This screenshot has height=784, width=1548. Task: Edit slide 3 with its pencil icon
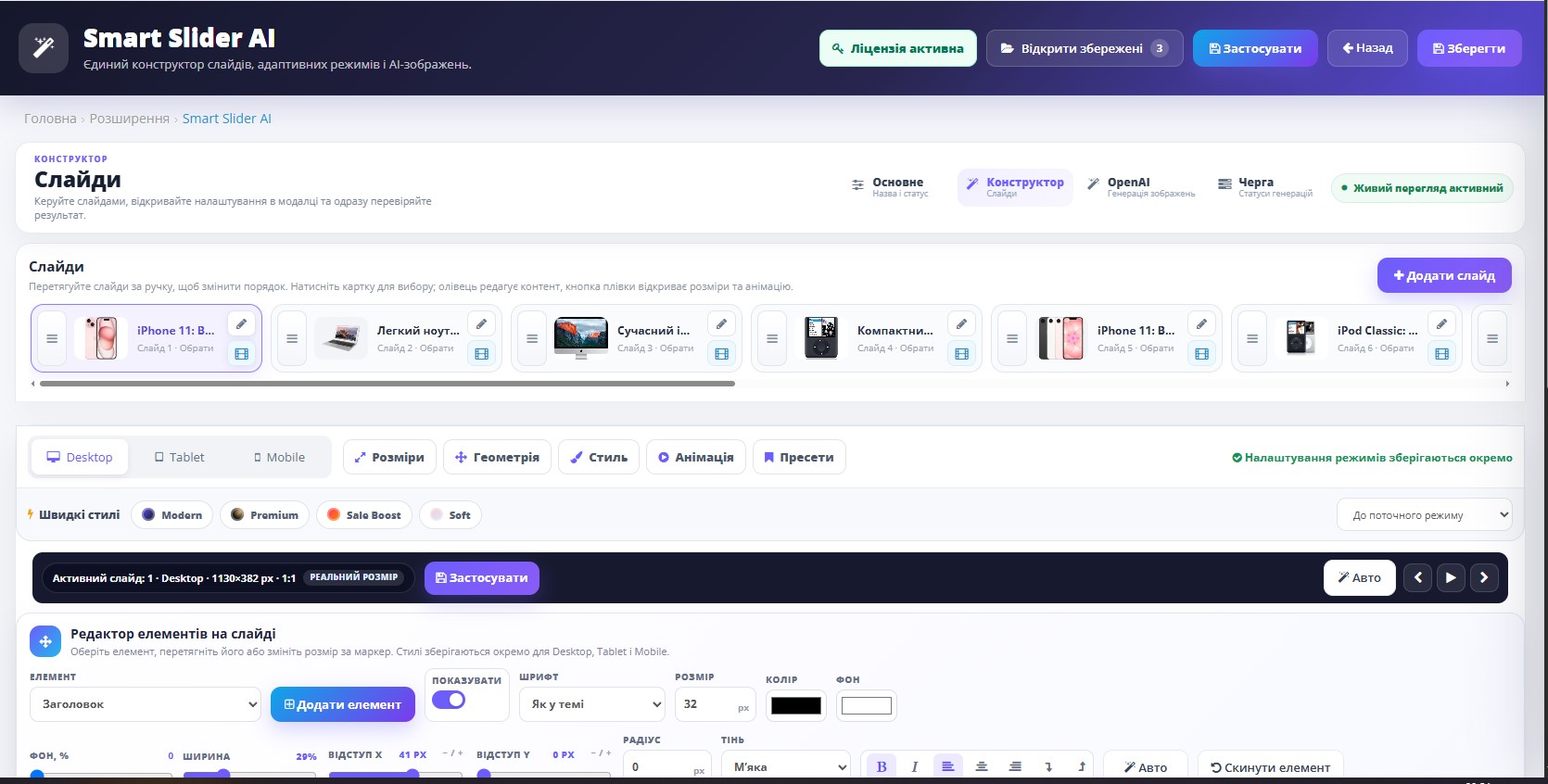coord(721,323)
